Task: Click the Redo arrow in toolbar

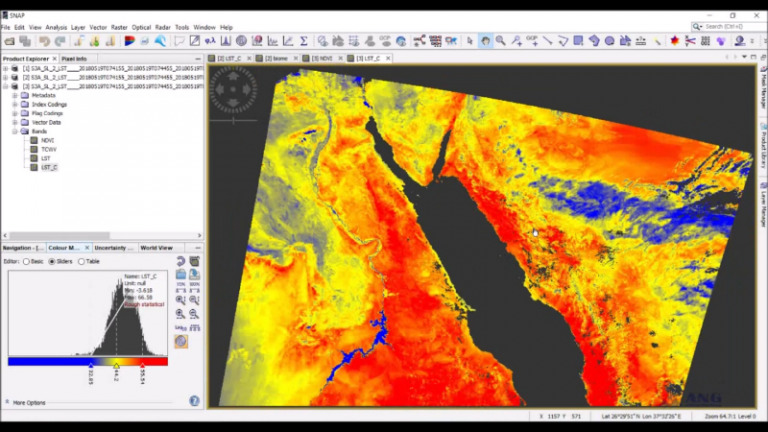Action: click(60, 41)
